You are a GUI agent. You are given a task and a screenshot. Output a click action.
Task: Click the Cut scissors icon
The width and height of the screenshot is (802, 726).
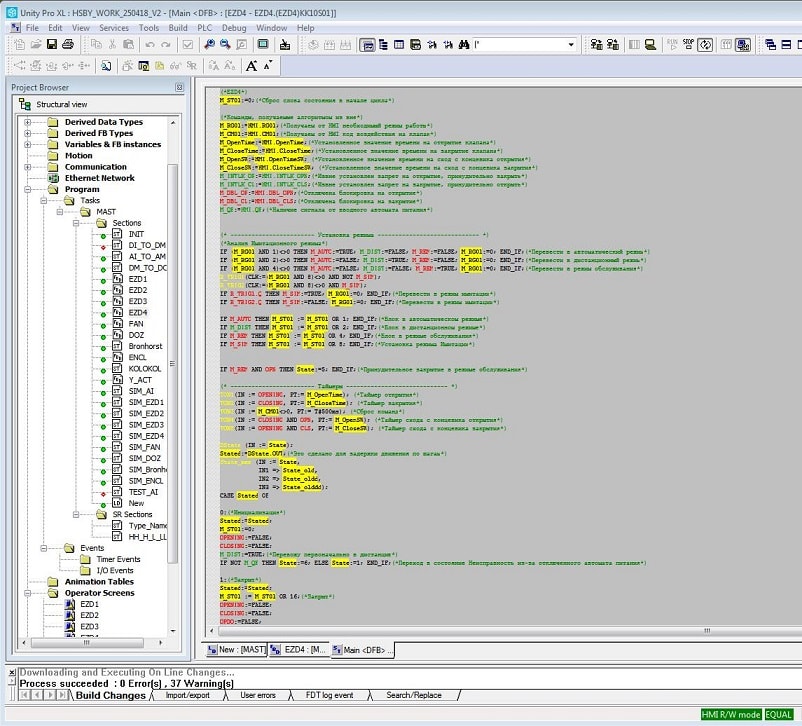[112, 45]
